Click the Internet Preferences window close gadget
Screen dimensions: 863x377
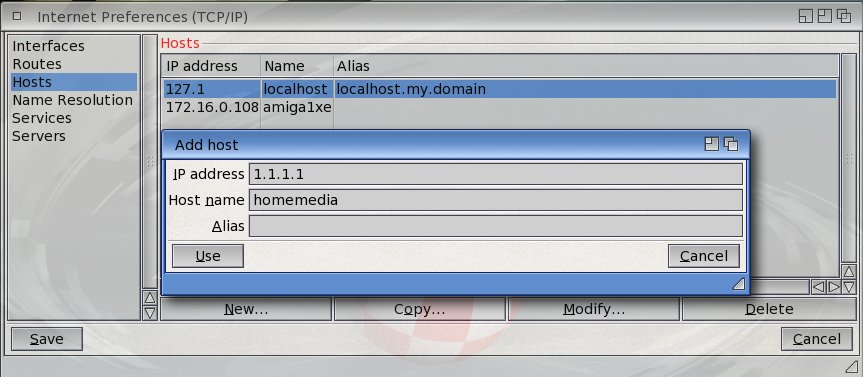[x=17, y=17]
